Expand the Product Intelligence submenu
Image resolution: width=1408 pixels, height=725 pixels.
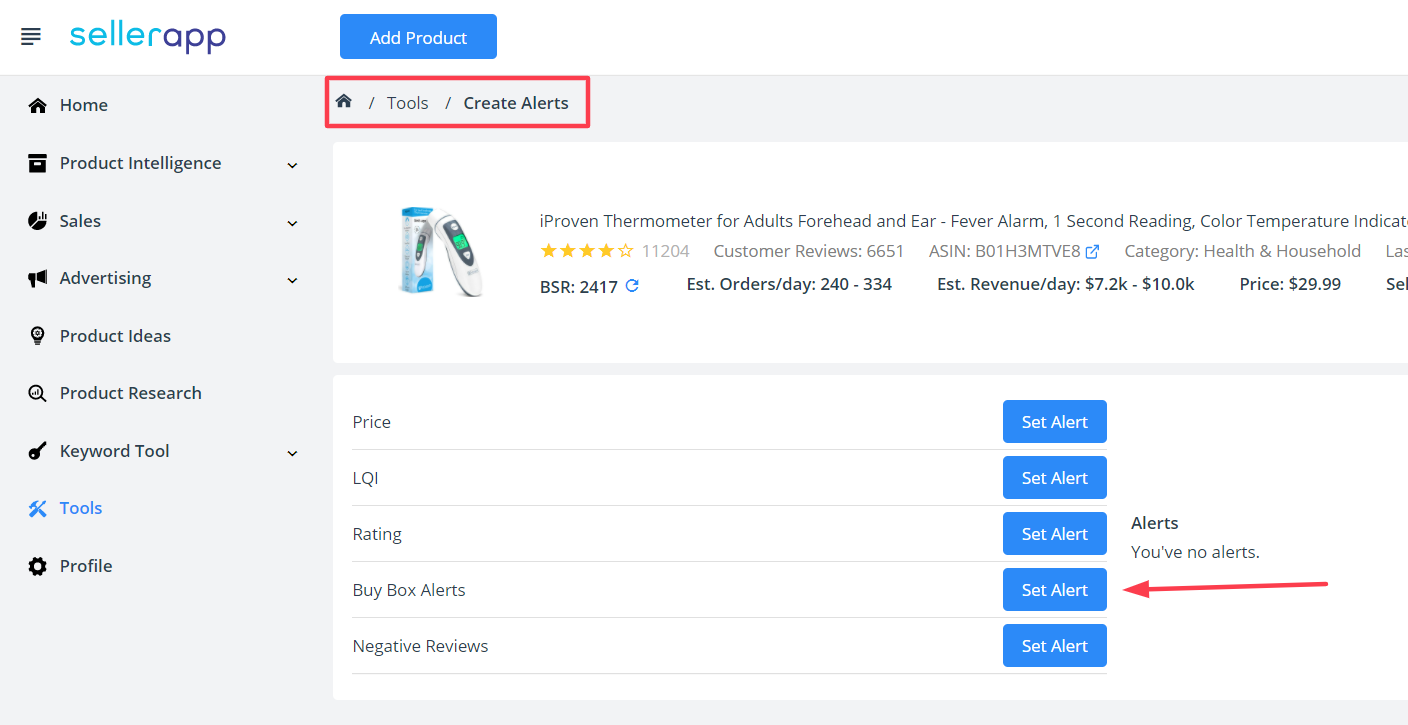(292, 164)
